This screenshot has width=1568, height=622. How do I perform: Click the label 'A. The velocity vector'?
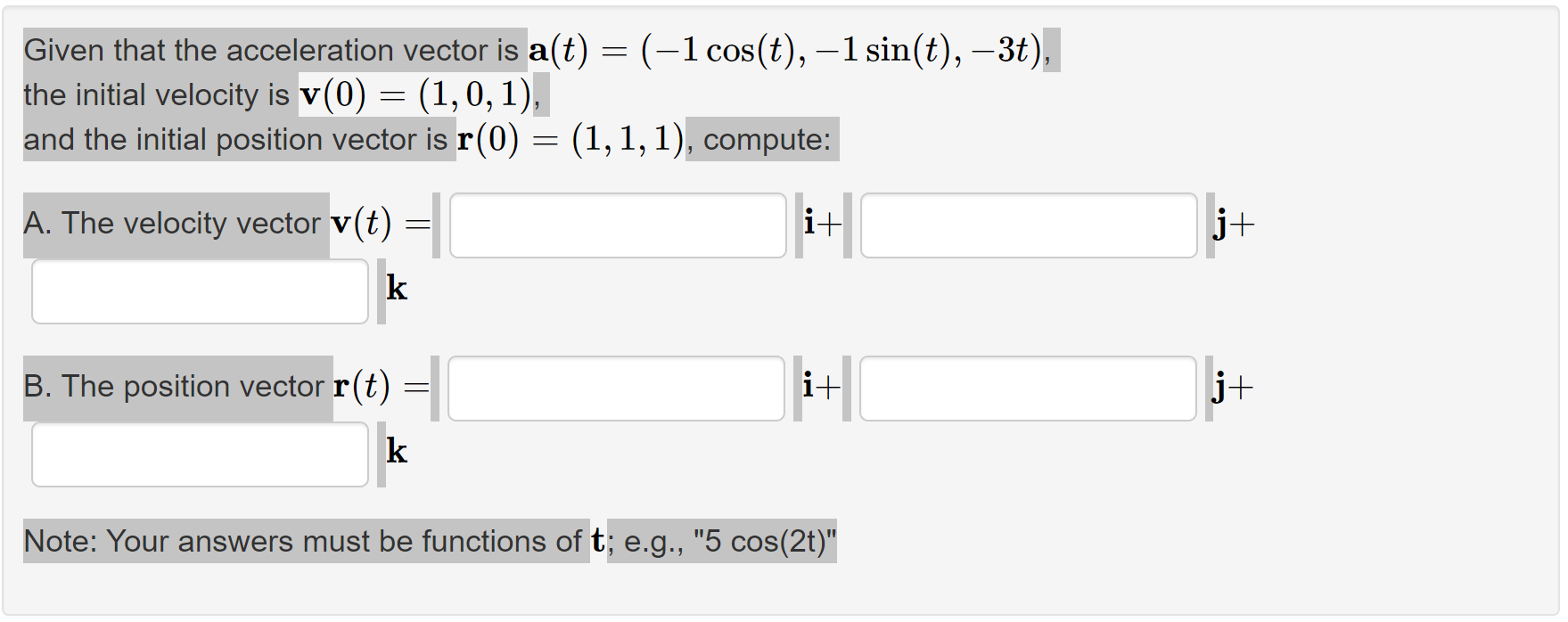click(174, 223)
